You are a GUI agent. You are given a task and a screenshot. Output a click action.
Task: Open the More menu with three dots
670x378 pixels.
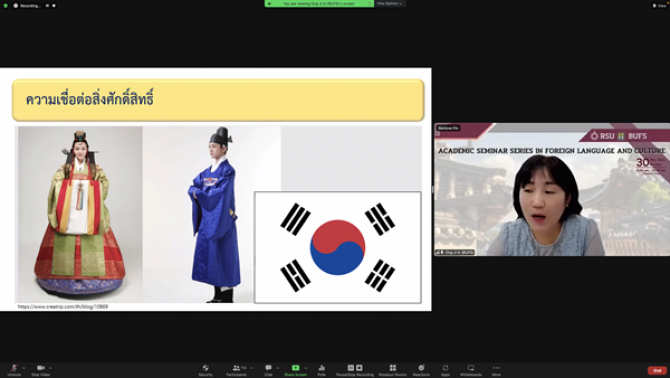(x=496, y=368)
